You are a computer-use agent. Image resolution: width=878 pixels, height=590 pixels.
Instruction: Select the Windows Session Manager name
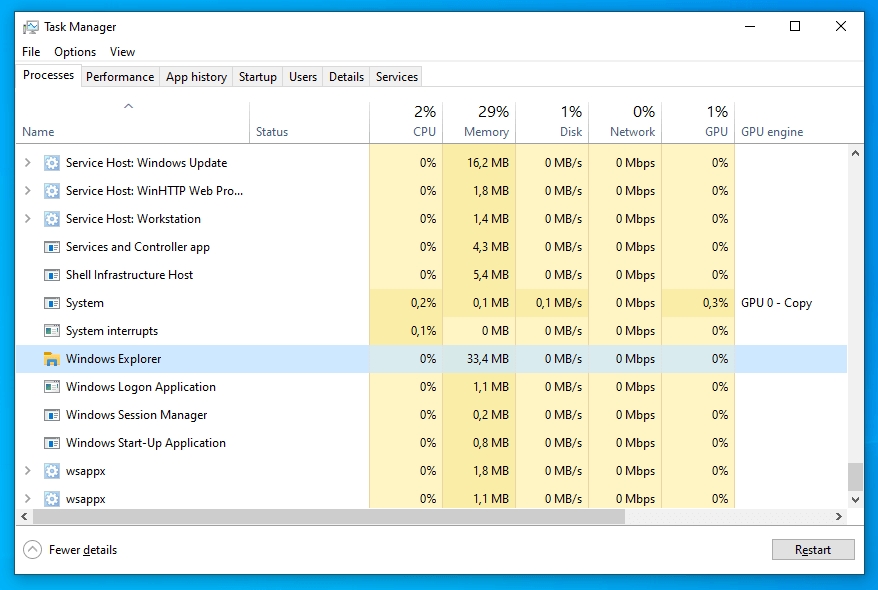[x=137, y=415]
